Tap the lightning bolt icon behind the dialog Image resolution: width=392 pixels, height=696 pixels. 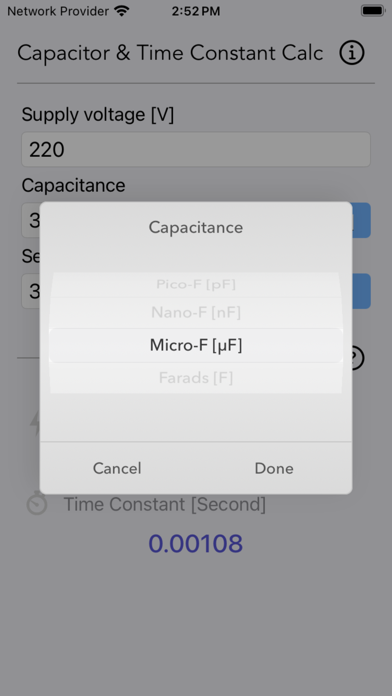[x=35, y=422]
